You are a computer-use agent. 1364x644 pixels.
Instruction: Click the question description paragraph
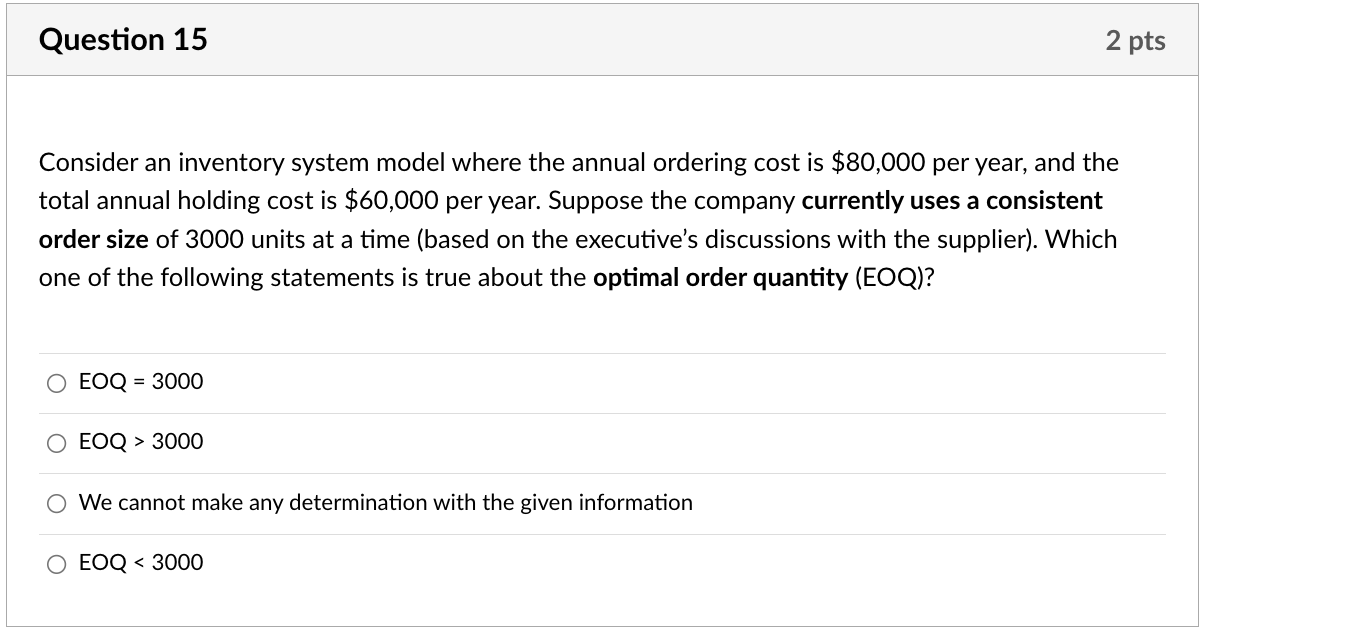click(578, 219)
